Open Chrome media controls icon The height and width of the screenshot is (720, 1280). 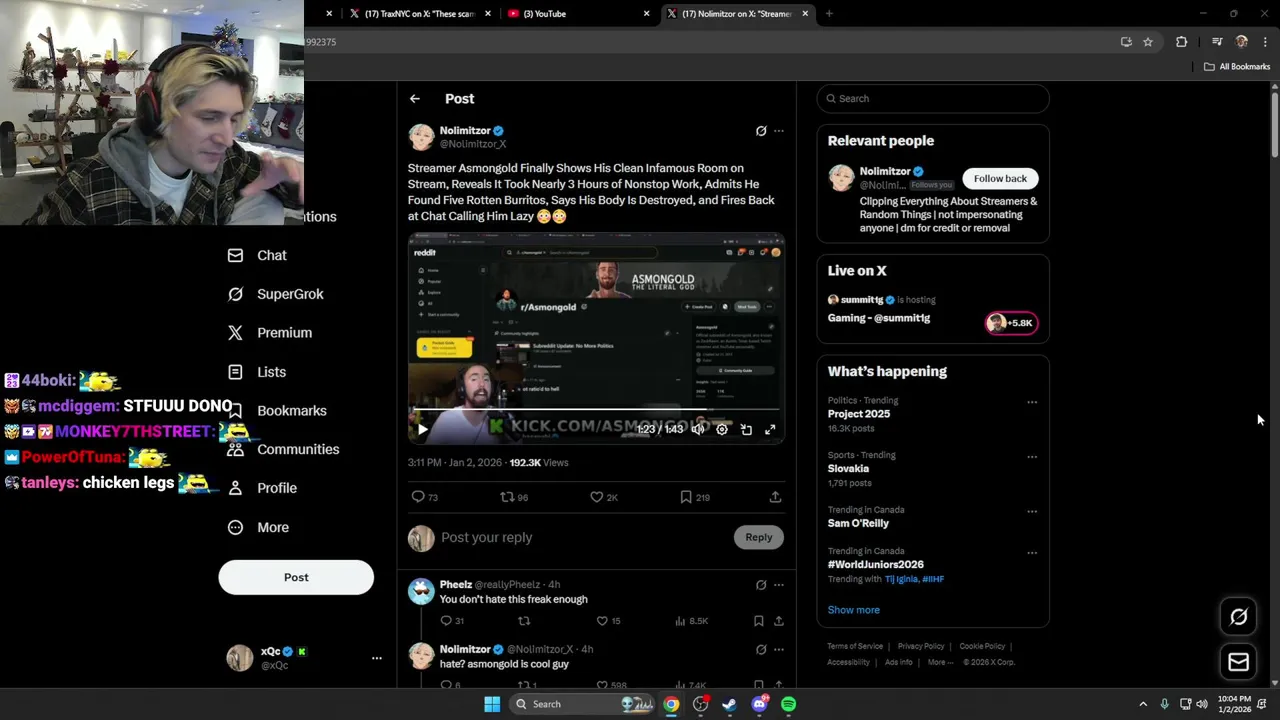tap(1217, 42)
